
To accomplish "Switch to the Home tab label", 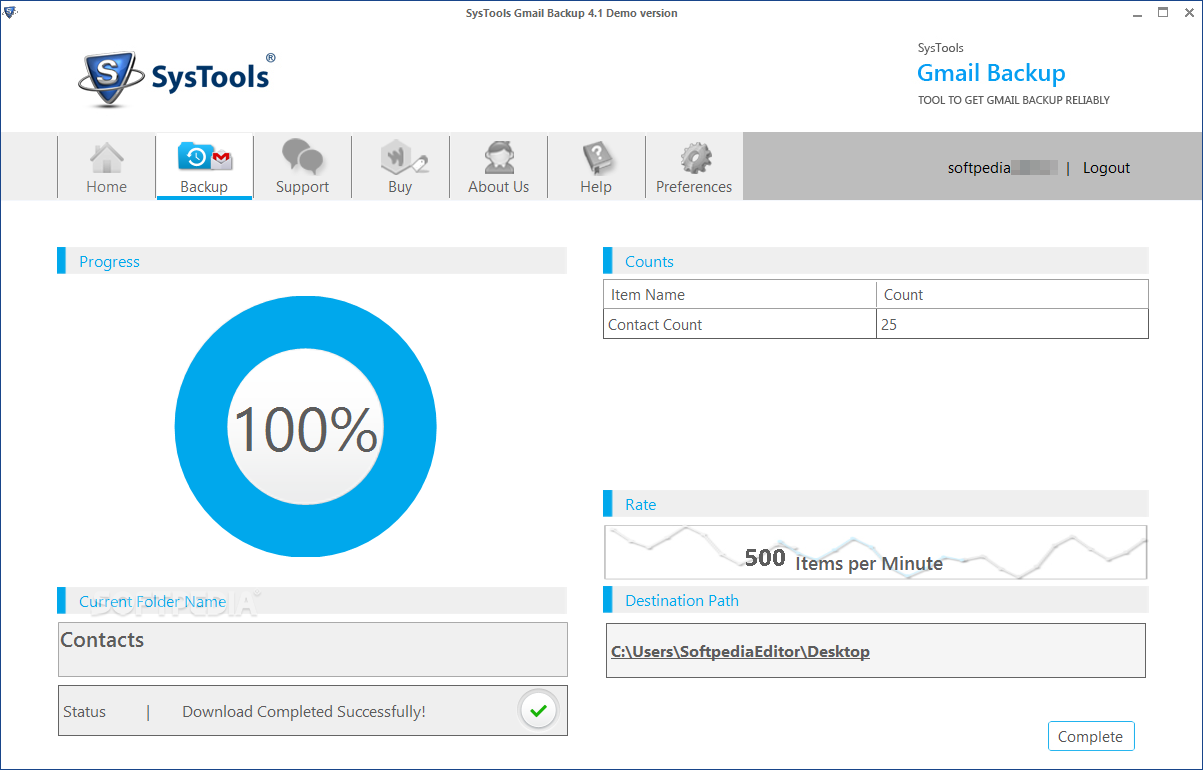I will 106,187.
